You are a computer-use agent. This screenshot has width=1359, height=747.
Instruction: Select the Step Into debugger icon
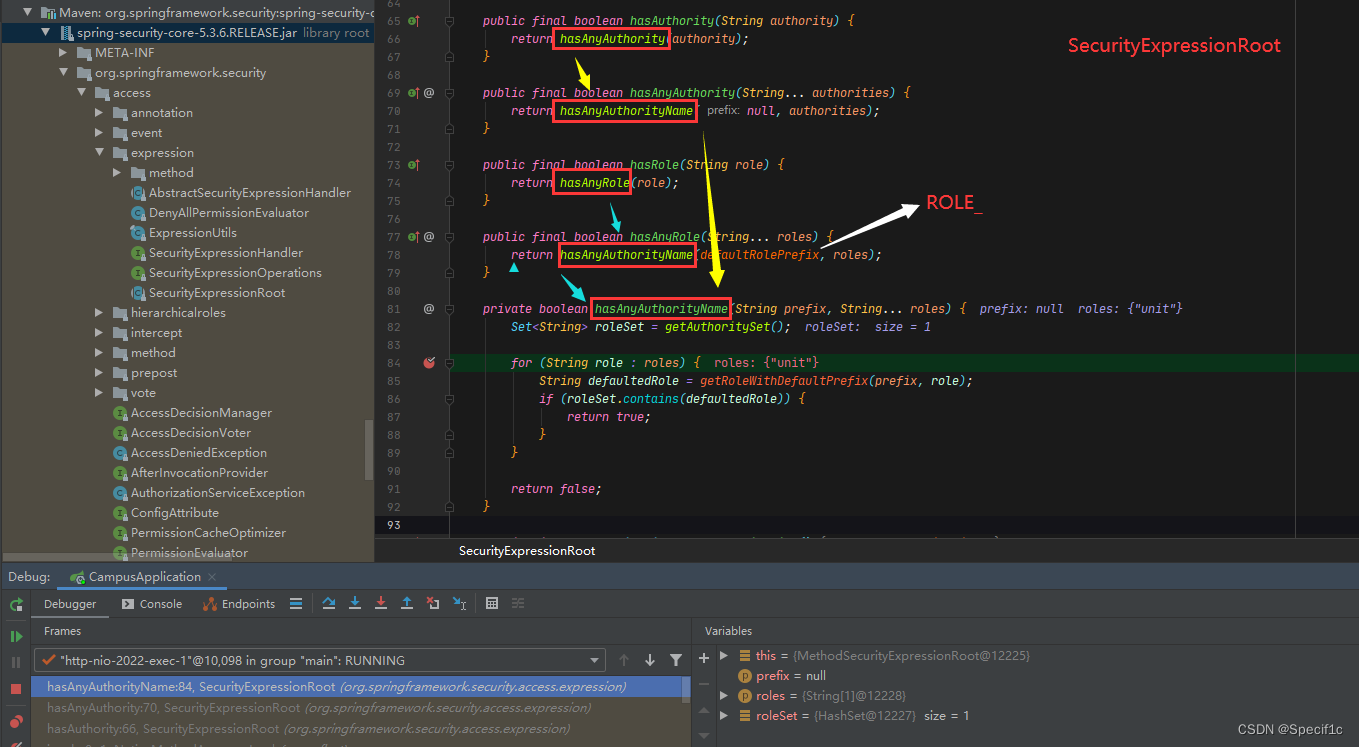coord(355,603)
